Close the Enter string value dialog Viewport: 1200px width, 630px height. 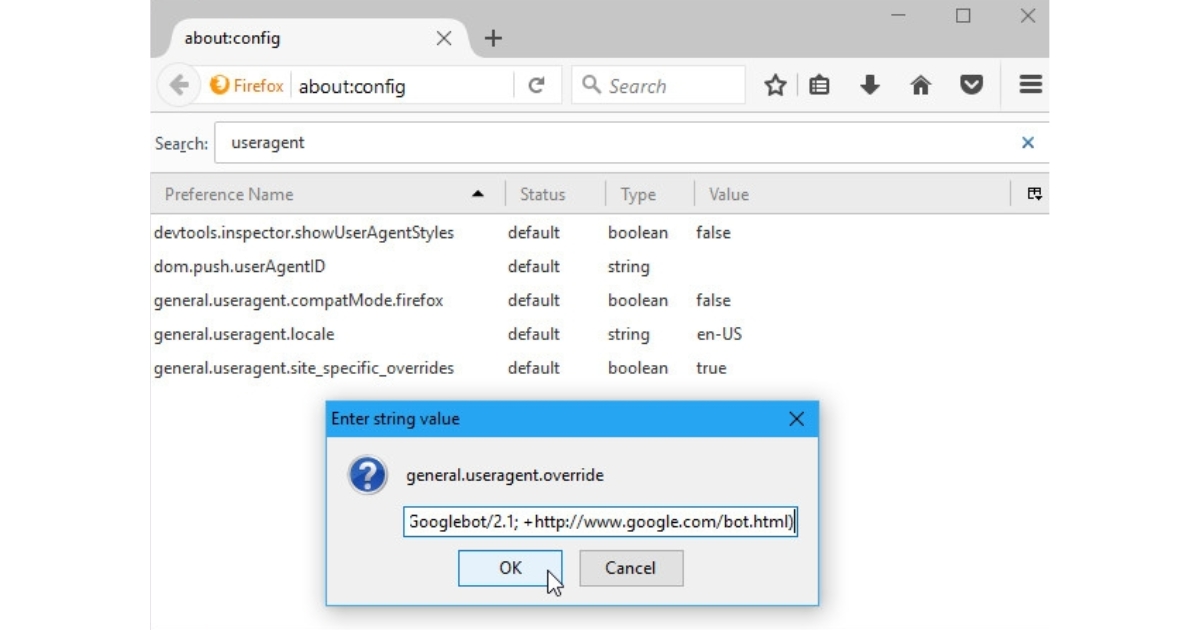click(x=796, y=419)
